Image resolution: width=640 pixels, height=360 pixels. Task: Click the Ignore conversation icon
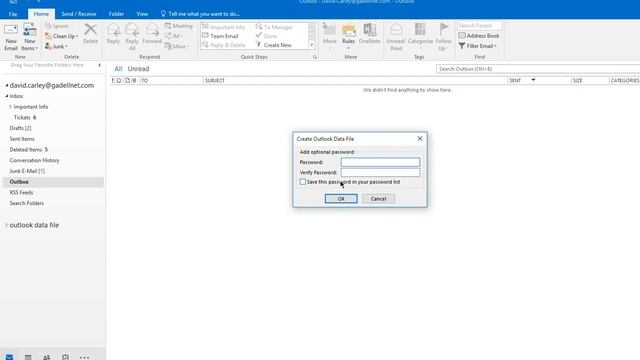pos(48,26)
